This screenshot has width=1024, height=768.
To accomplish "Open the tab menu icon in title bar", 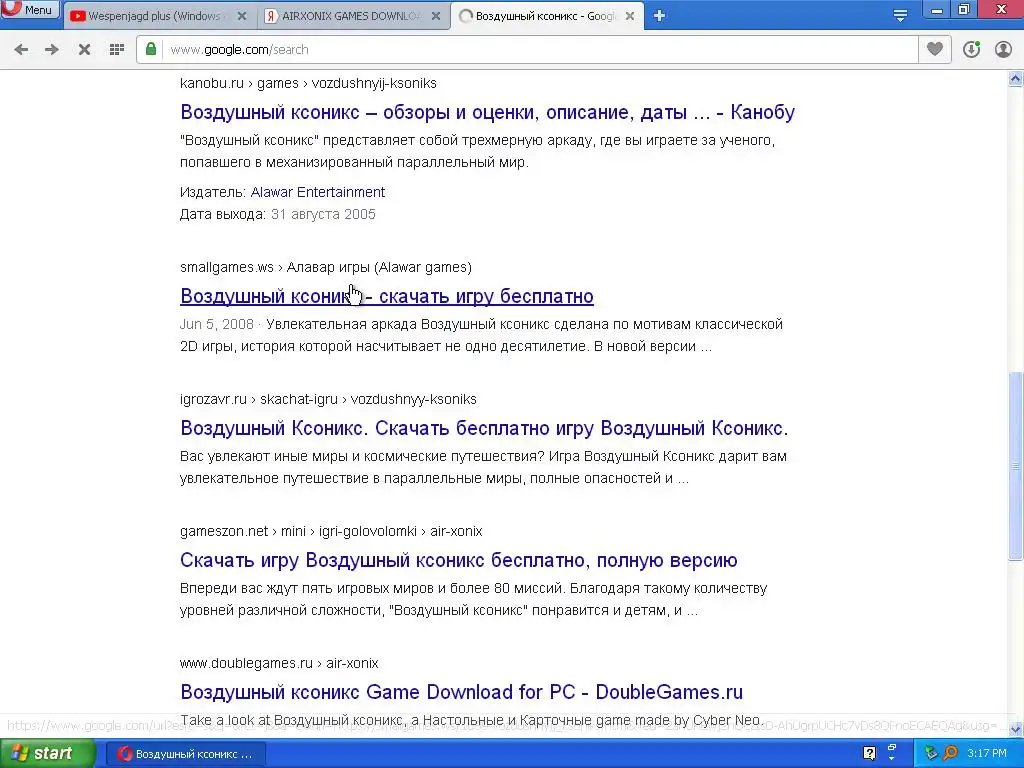I will point(900,16).
